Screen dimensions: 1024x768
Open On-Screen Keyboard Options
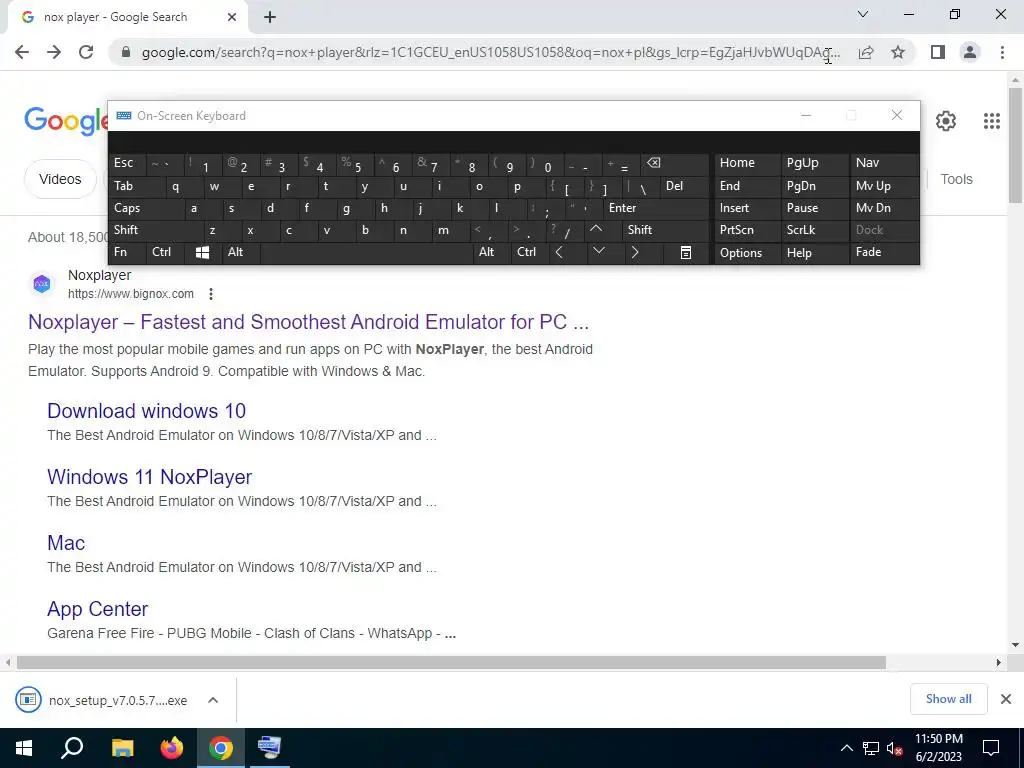pos(747,253)
